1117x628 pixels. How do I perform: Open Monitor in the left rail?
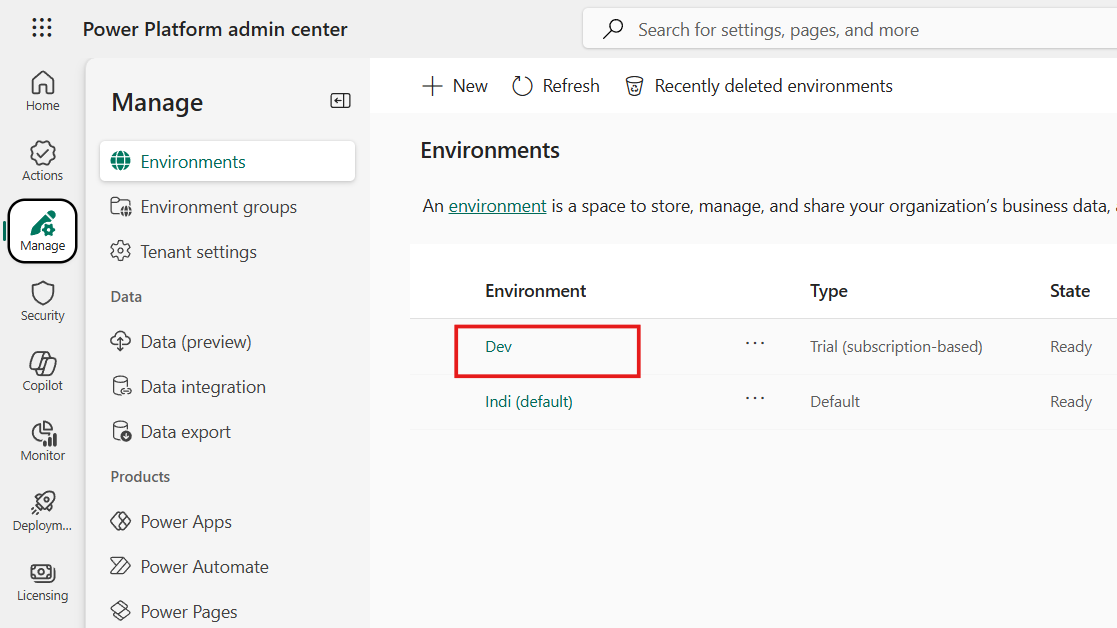click(43, 441)
